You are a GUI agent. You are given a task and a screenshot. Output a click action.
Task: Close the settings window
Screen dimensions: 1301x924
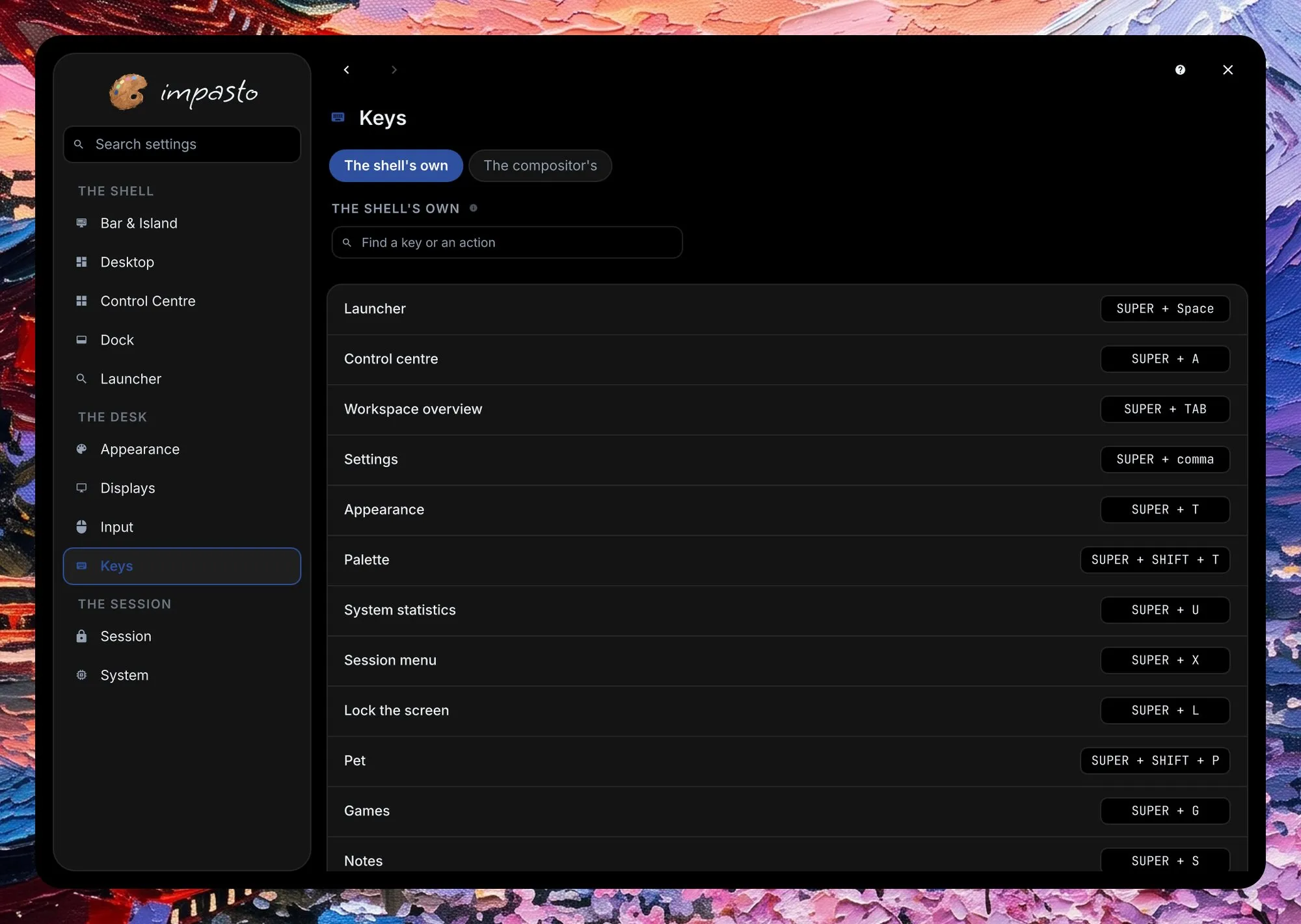[x=1227, y=70]
